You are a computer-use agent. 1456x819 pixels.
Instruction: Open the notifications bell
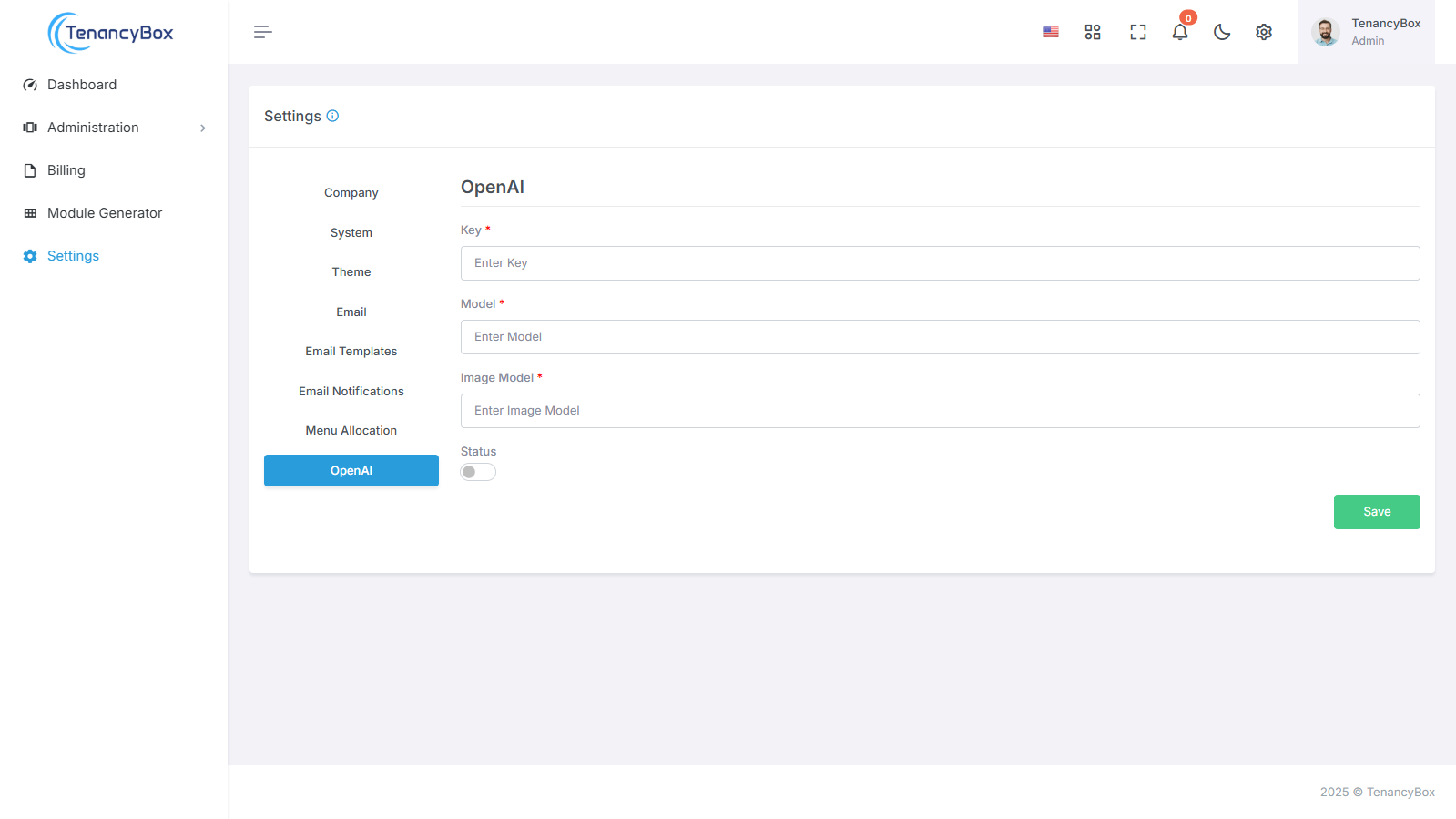1180,32
